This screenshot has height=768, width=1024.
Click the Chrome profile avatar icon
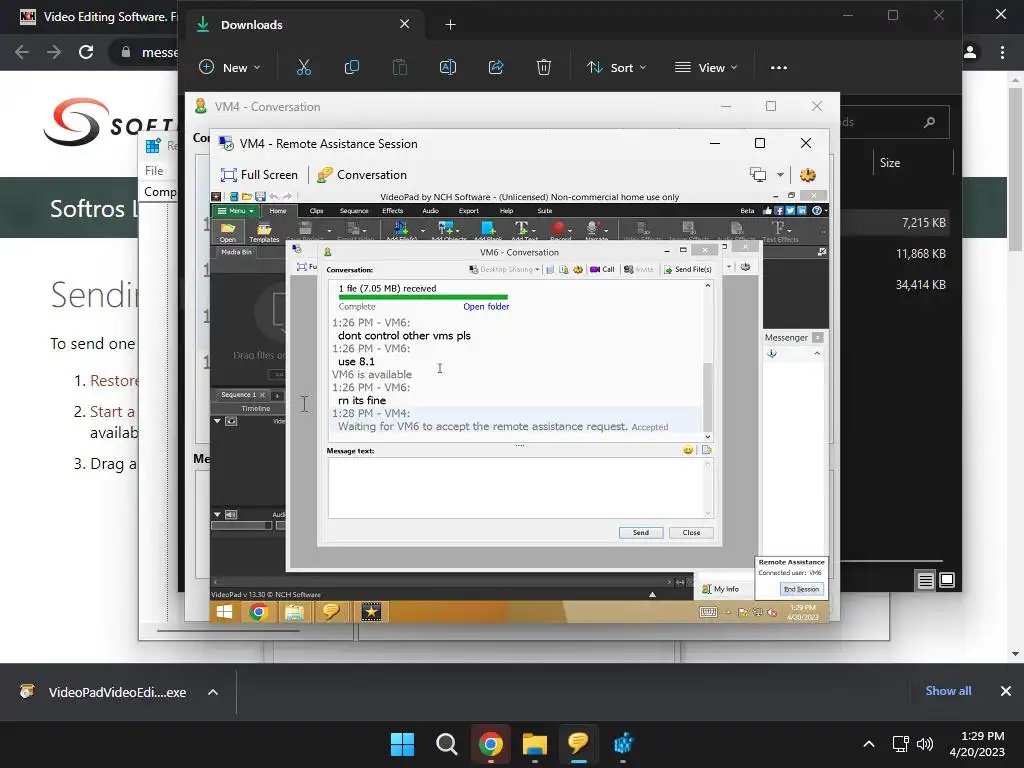[970, 52]
